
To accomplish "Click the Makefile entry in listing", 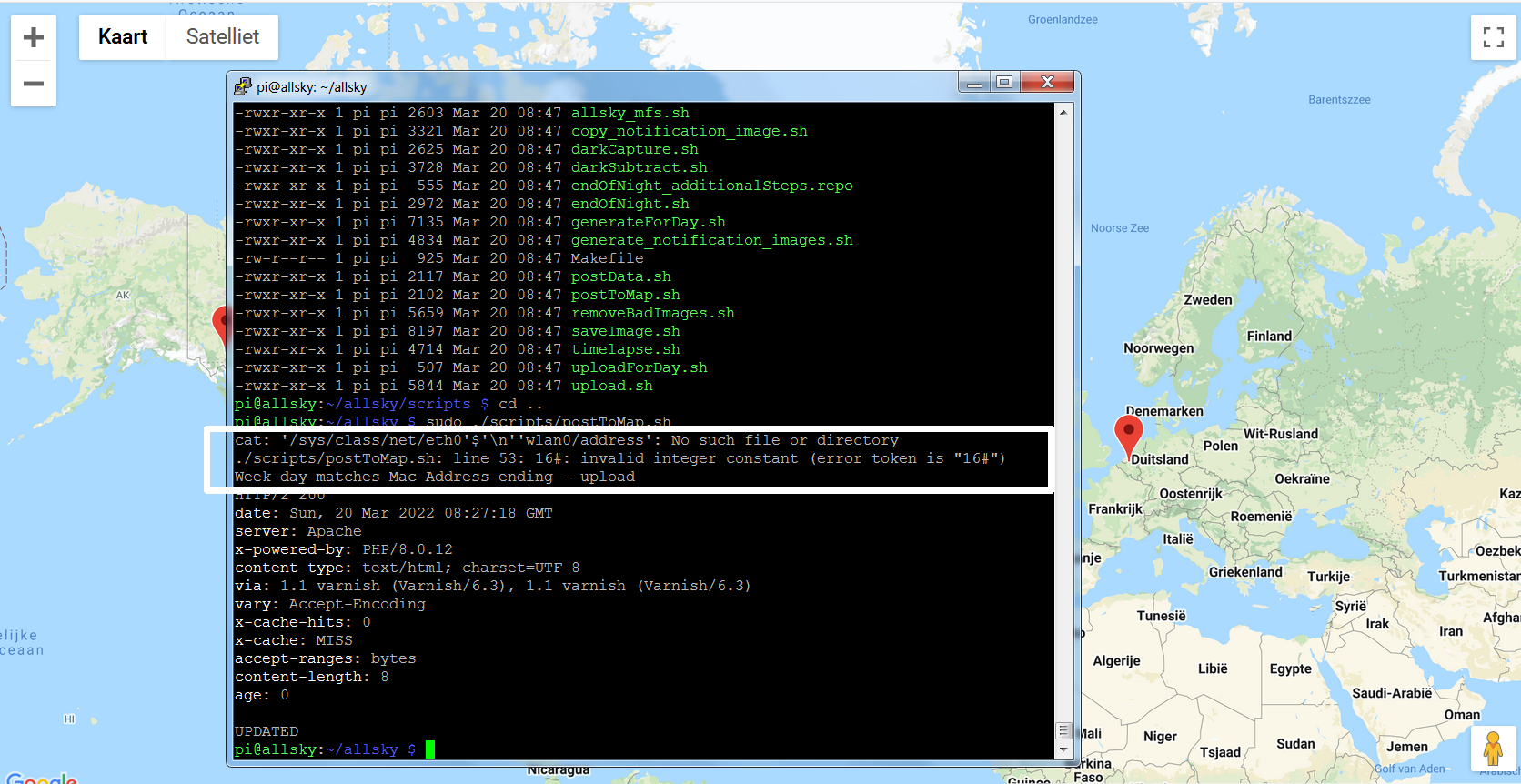I will point(608,258).
